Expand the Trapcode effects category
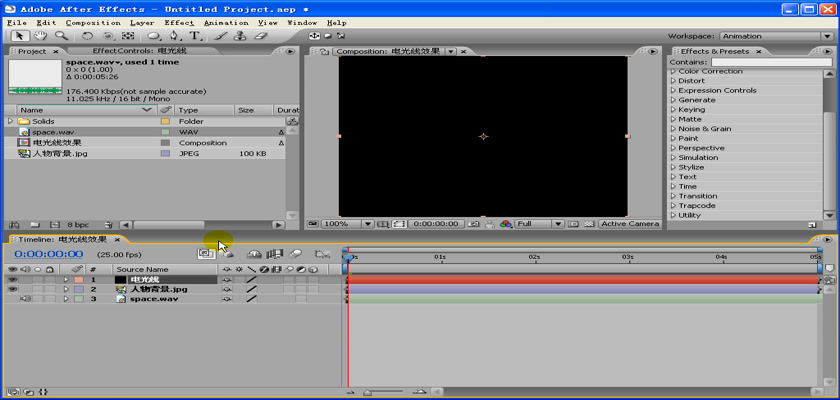The width and height of the screenshot is (840, 400). (674, 206)
